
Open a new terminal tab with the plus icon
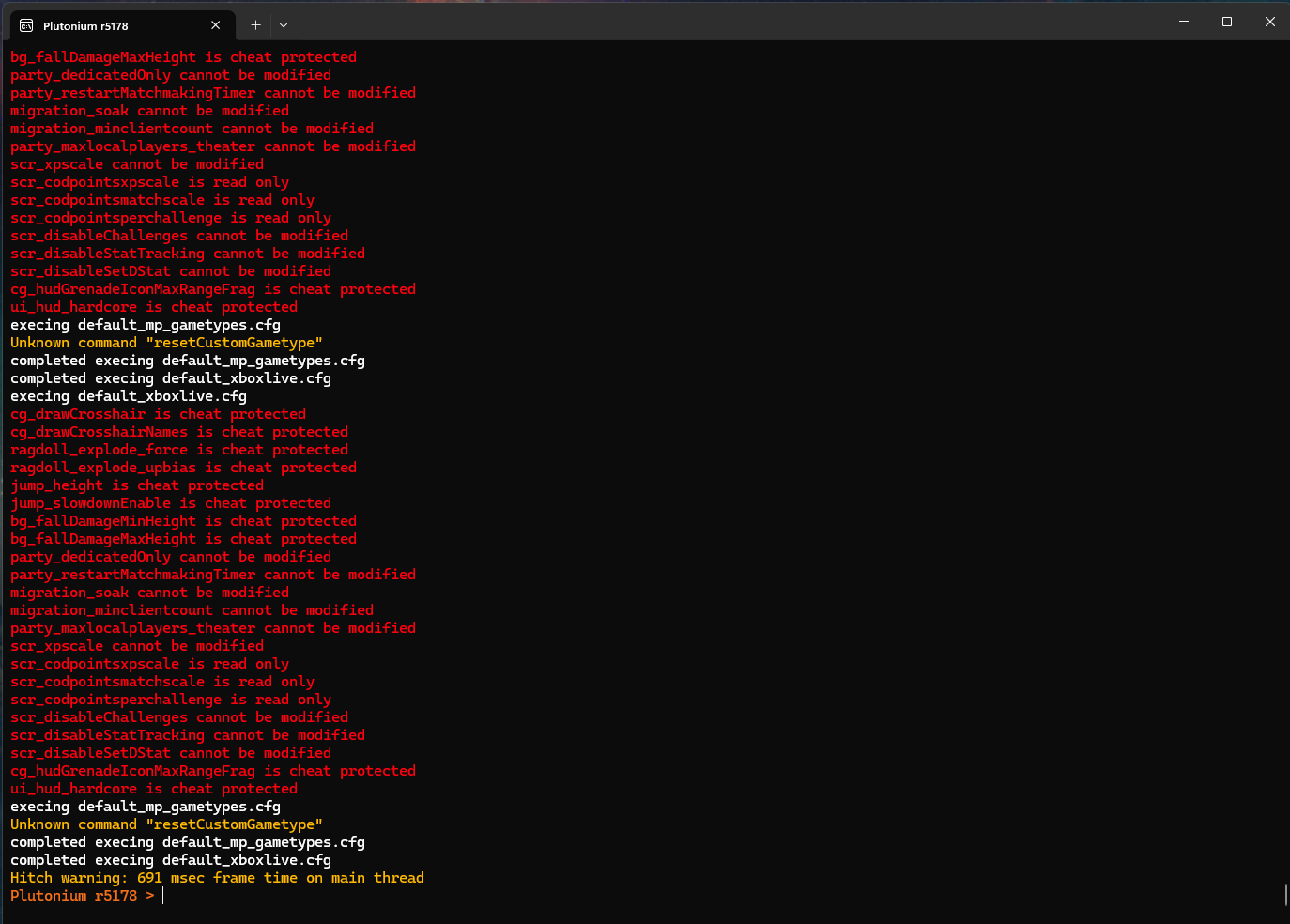(254, 25)
